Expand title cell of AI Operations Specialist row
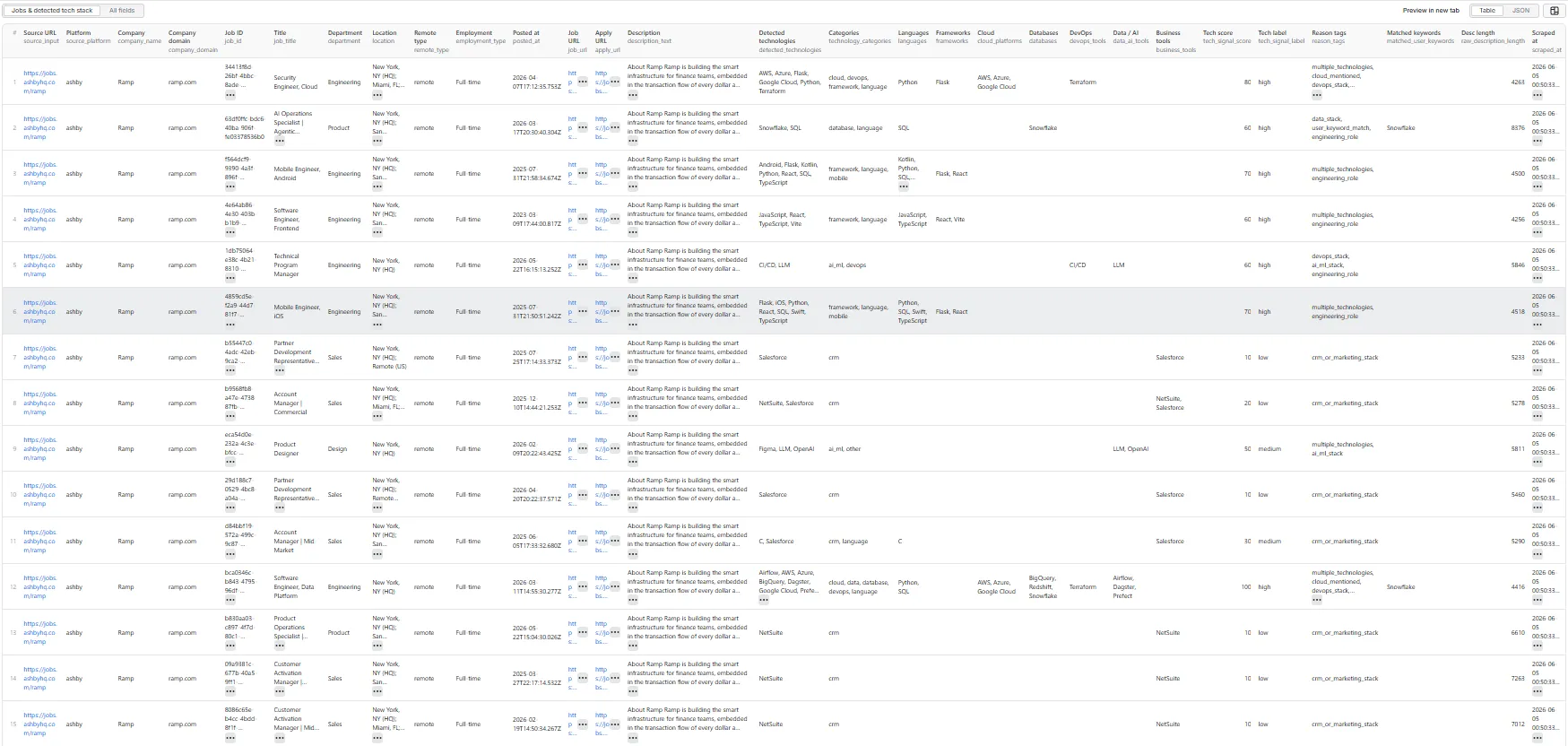1568x746 pixels. (280, 141)
